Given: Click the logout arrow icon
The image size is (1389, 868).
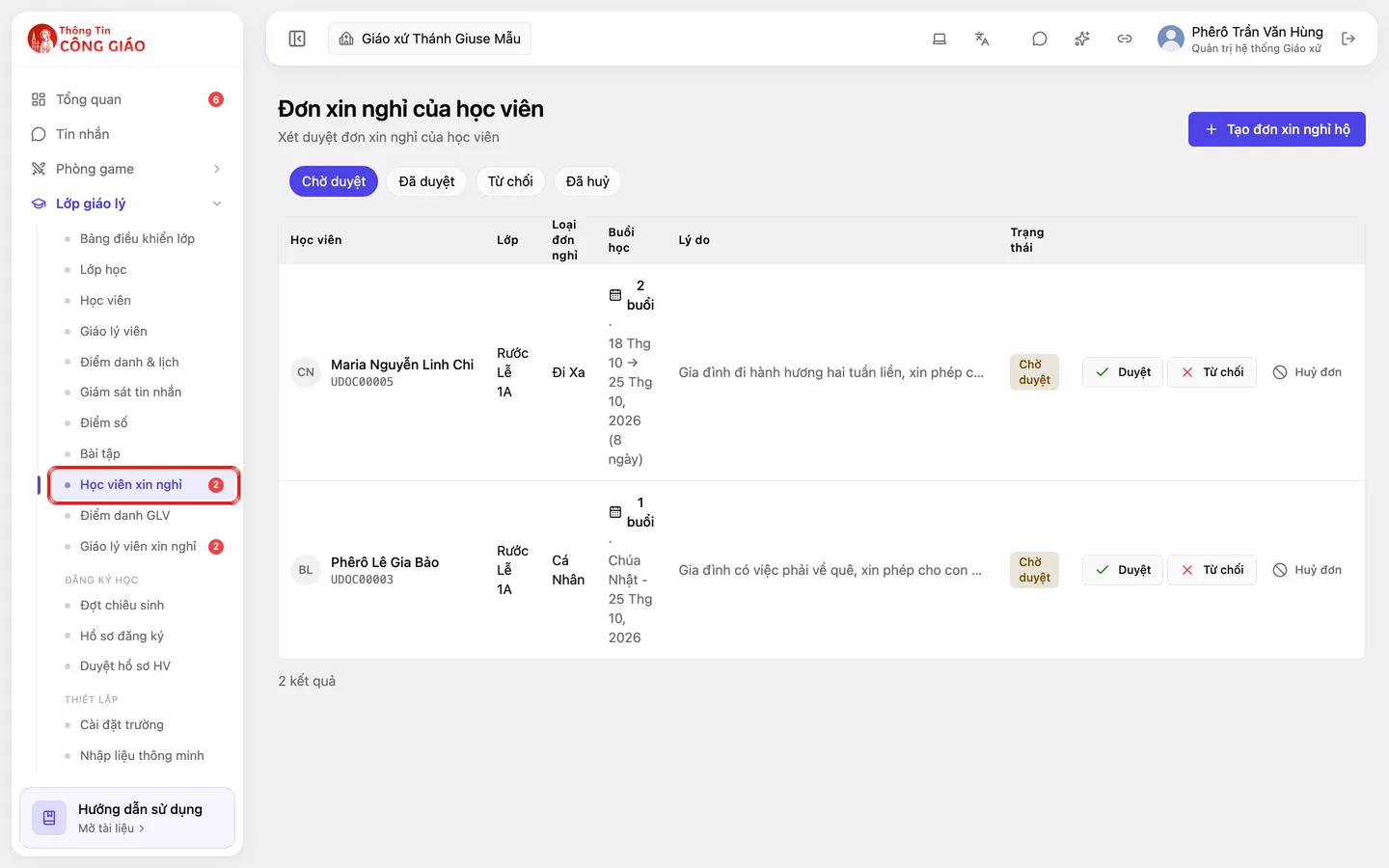Looking at the screenshot, I should tap(1348, 39).
